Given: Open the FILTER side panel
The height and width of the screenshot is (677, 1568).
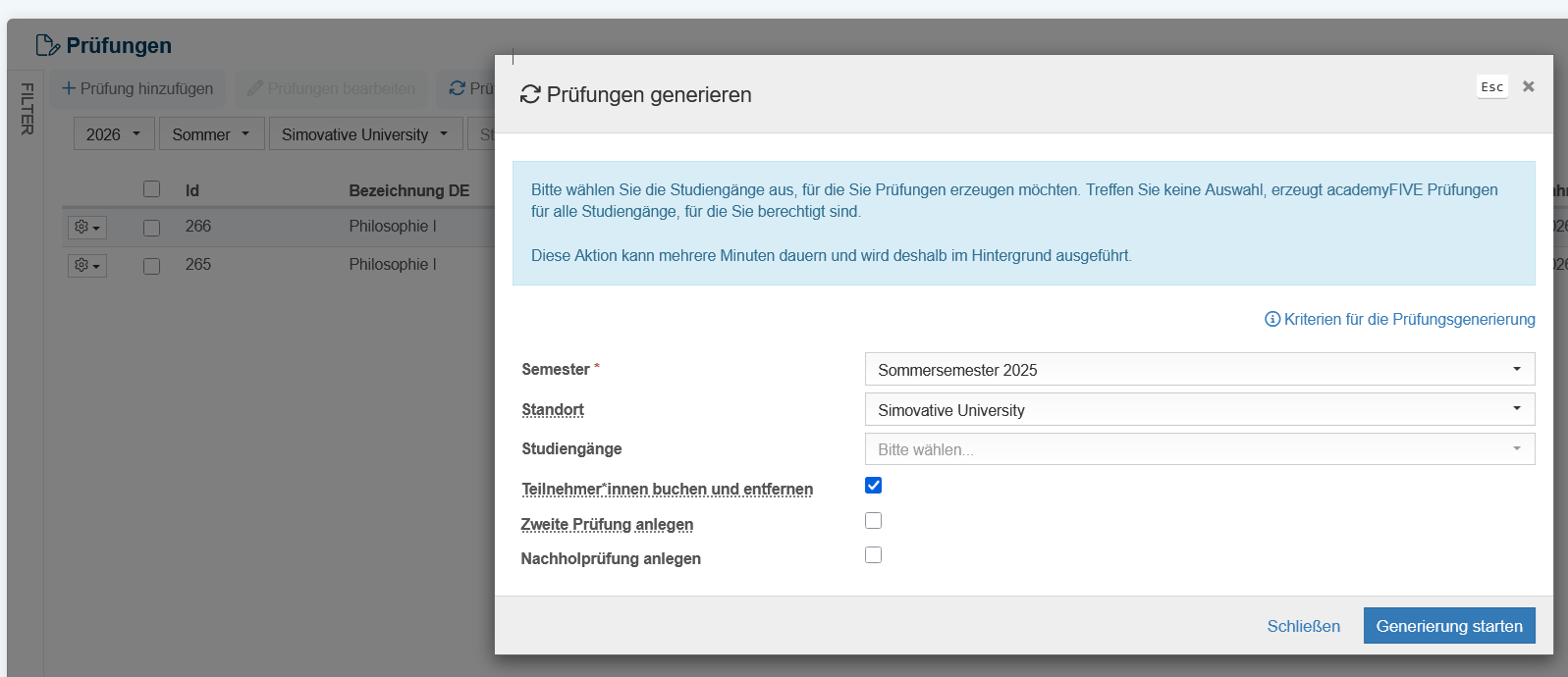Looking at the screenshot, I should 27,109.
